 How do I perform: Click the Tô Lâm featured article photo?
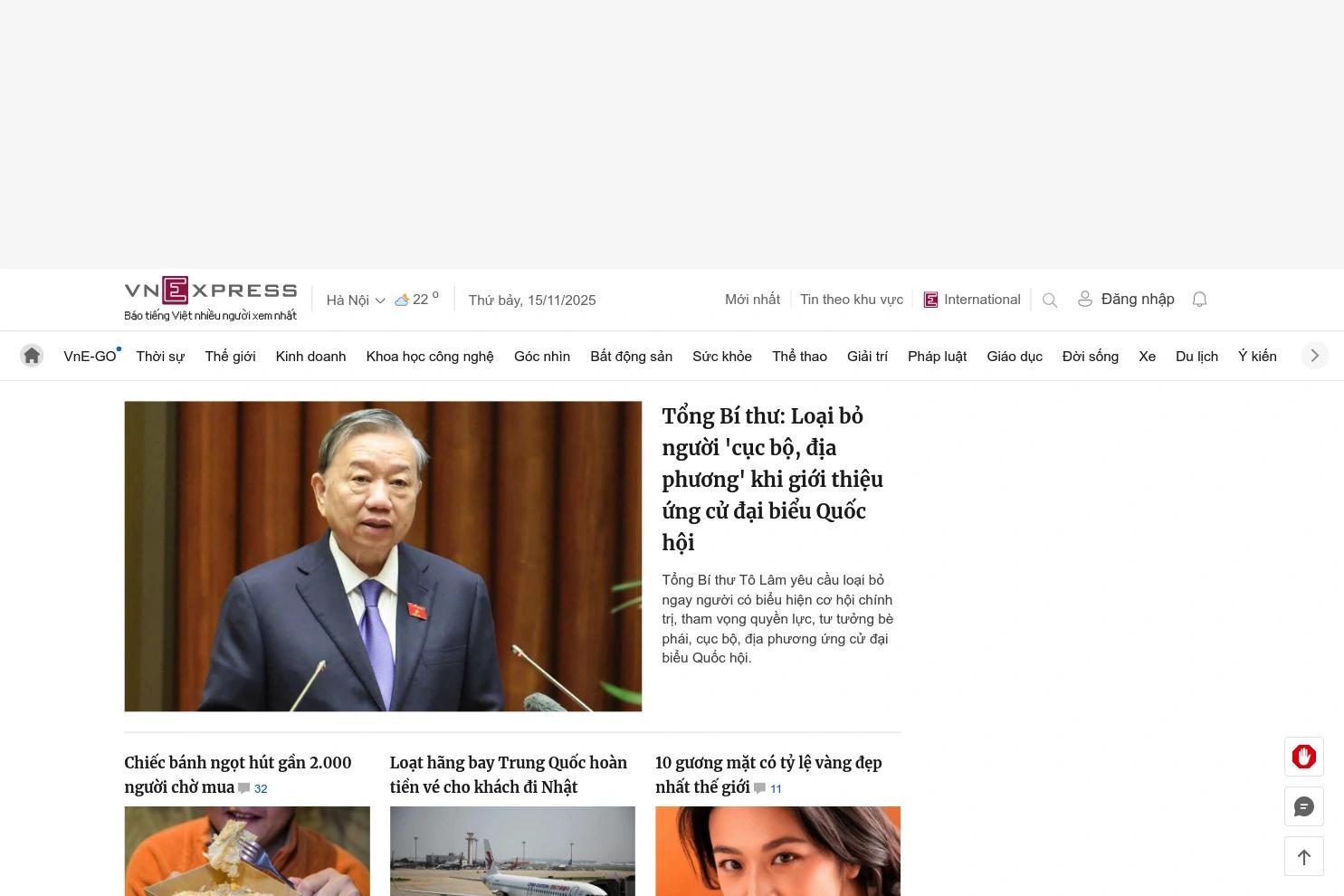tap(383, 556)
